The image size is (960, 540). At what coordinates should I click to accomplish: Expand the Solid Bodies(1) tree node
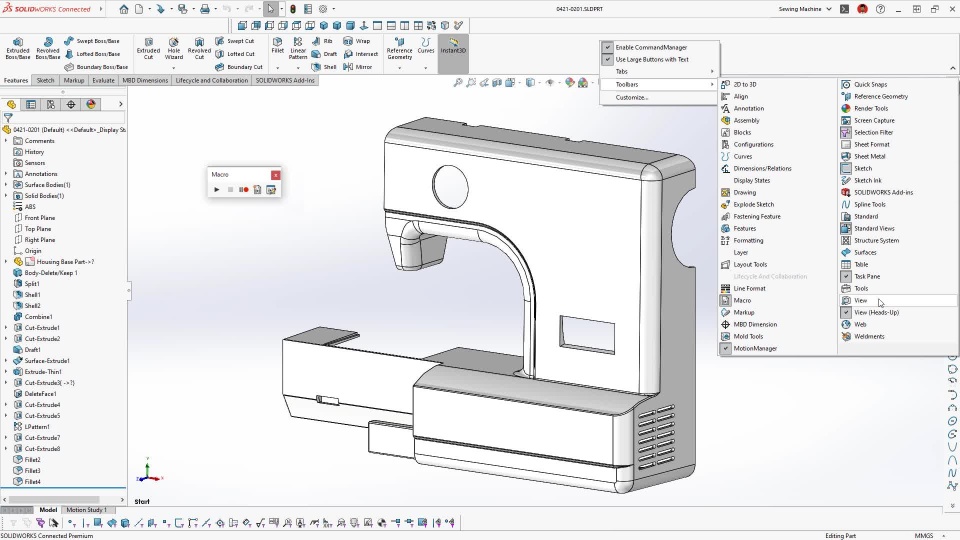click(x=6, y=196)
